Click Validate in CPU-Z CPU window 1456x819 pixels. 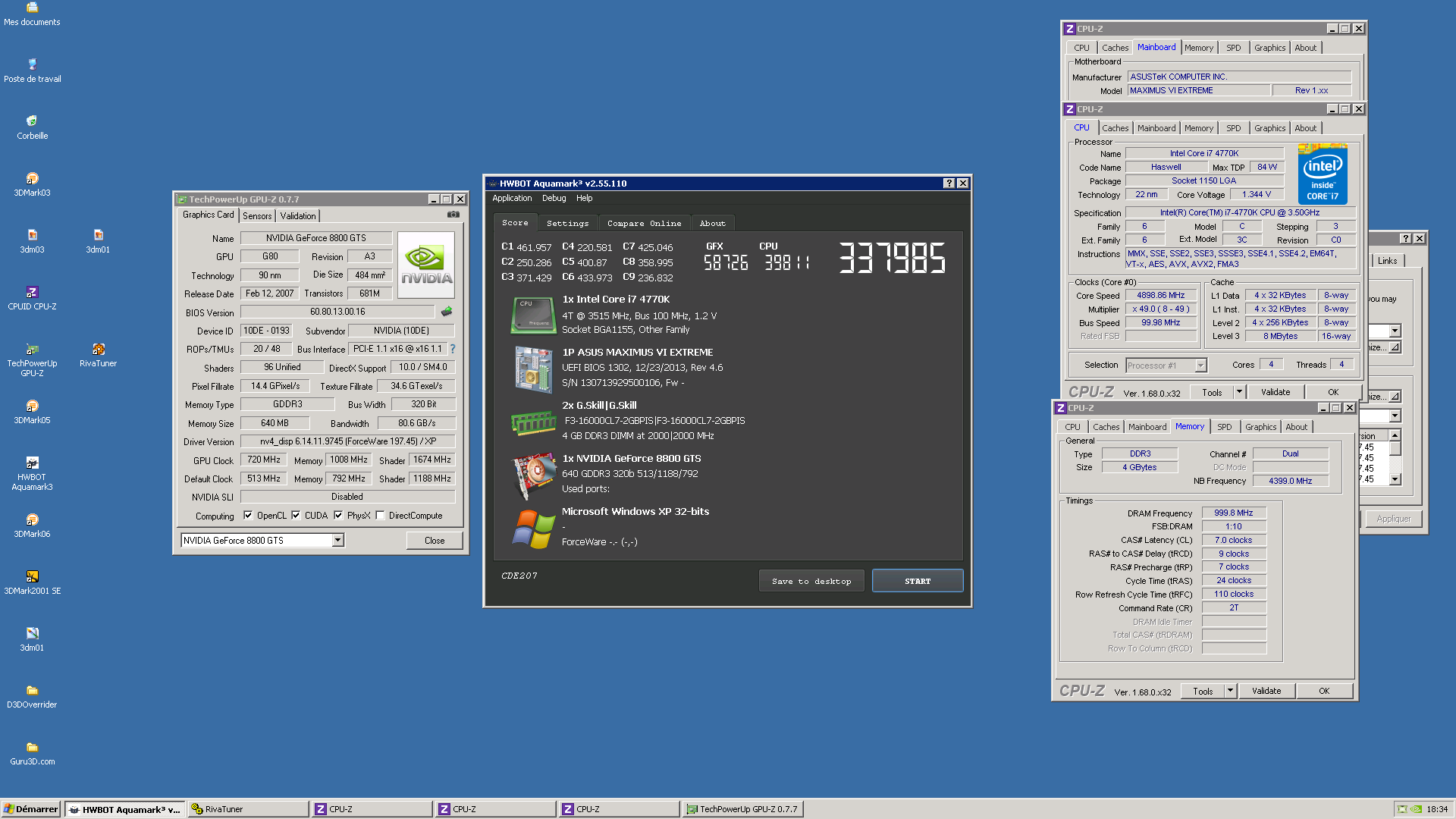coord(1276,392)
